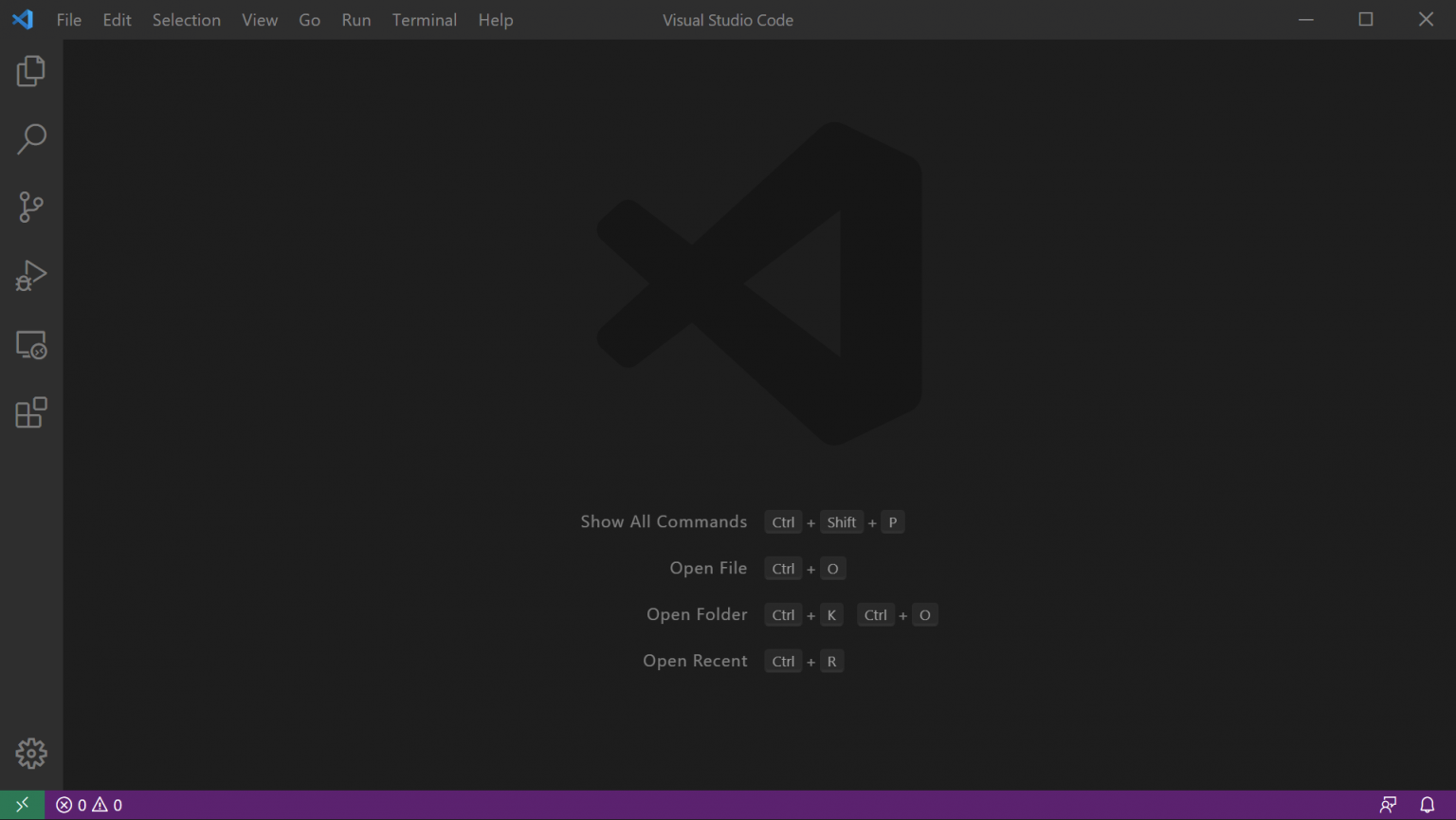The height and width of the screenshot is (820, 1456).
Task: Open the View menu
Action: click(x=260, y=20)
